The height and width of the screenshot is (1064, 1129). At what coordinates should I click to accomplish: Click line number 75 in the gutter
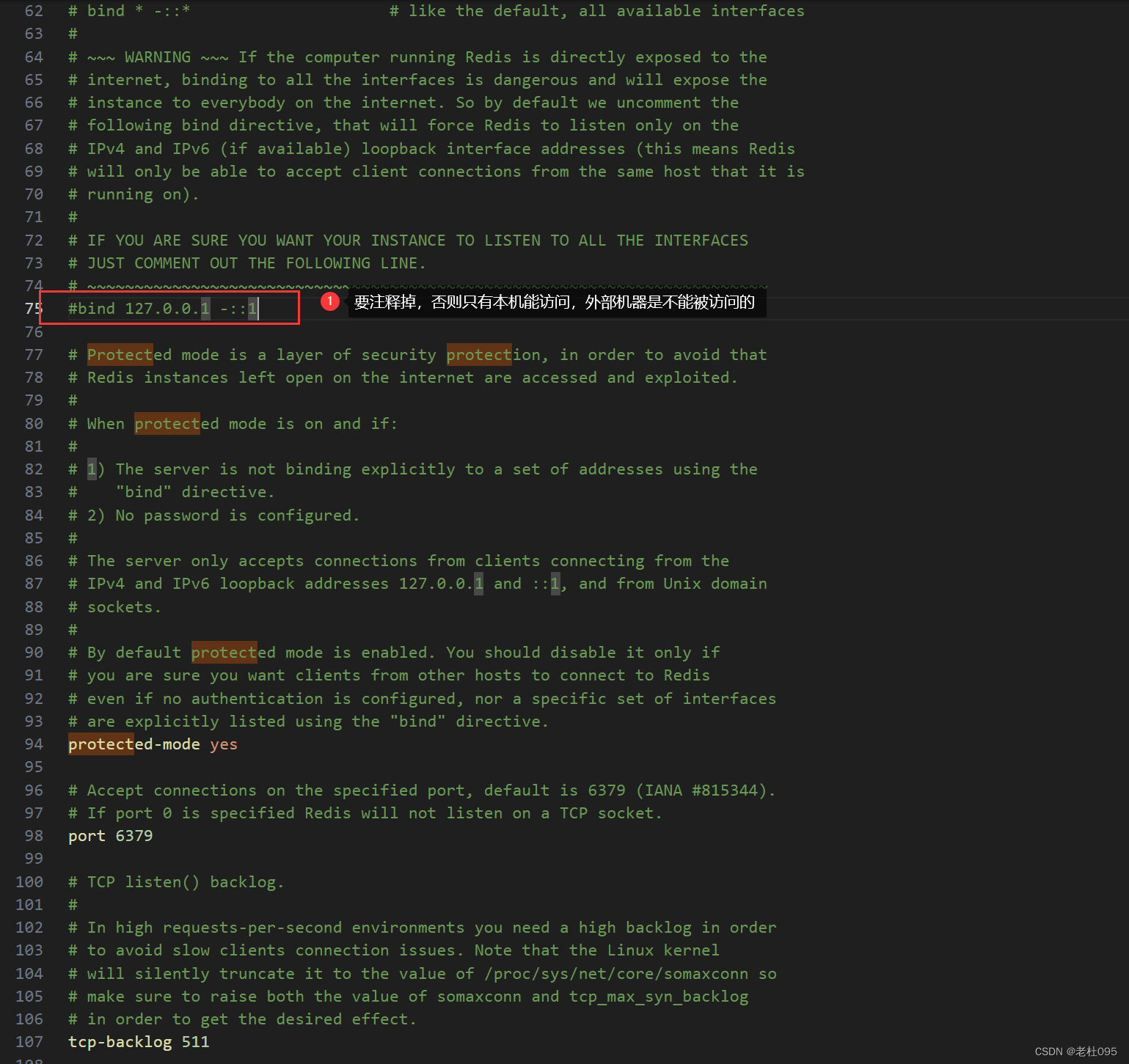click(x=34, y=309)
